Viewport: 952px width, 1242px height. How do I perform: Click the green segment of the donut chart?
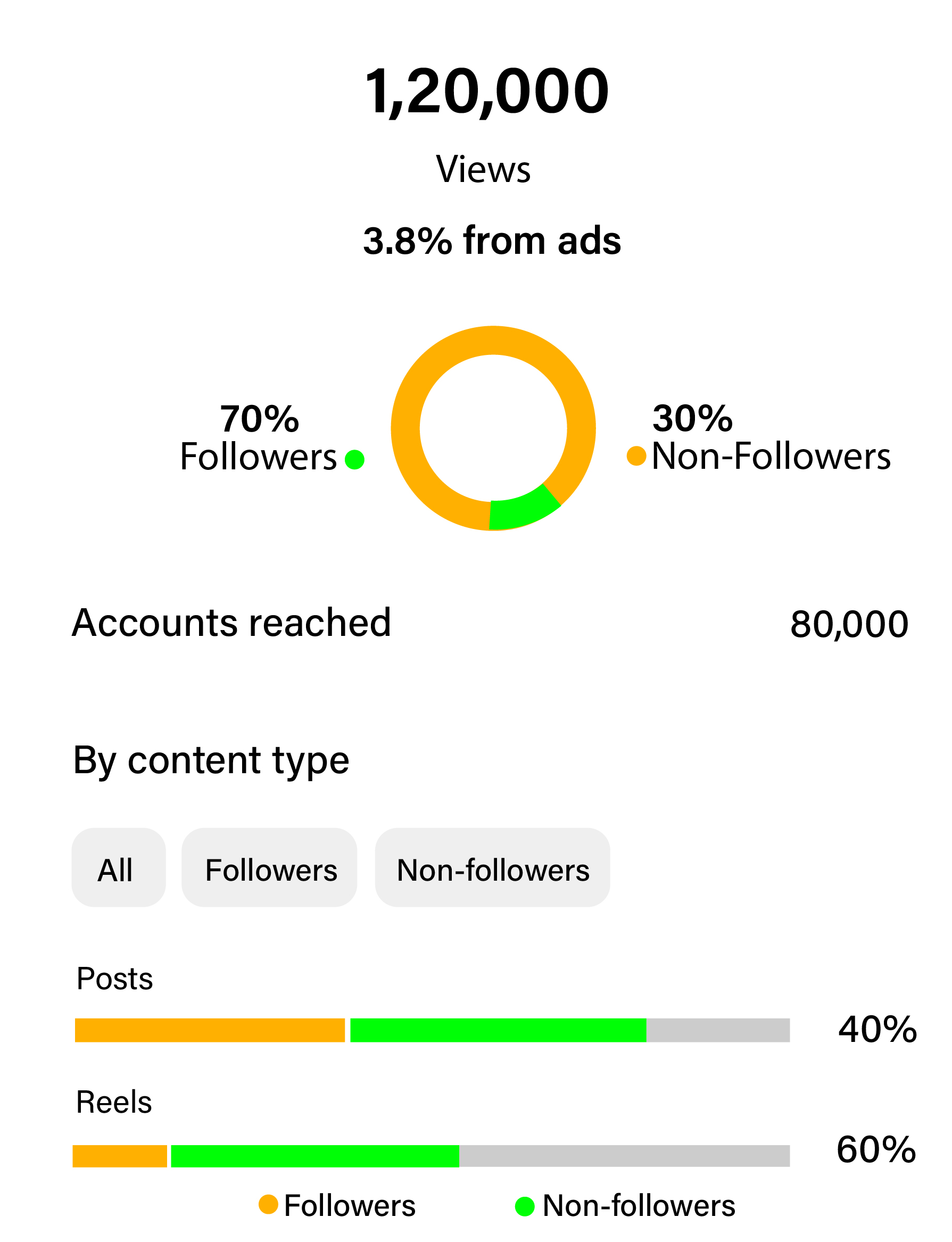[523, 509]
